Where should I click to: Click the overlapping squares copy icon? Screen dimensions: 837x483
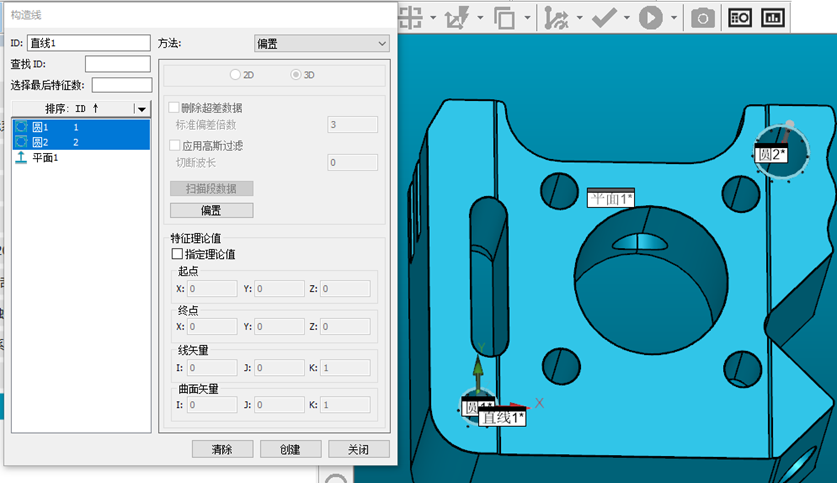coord(504,17)
